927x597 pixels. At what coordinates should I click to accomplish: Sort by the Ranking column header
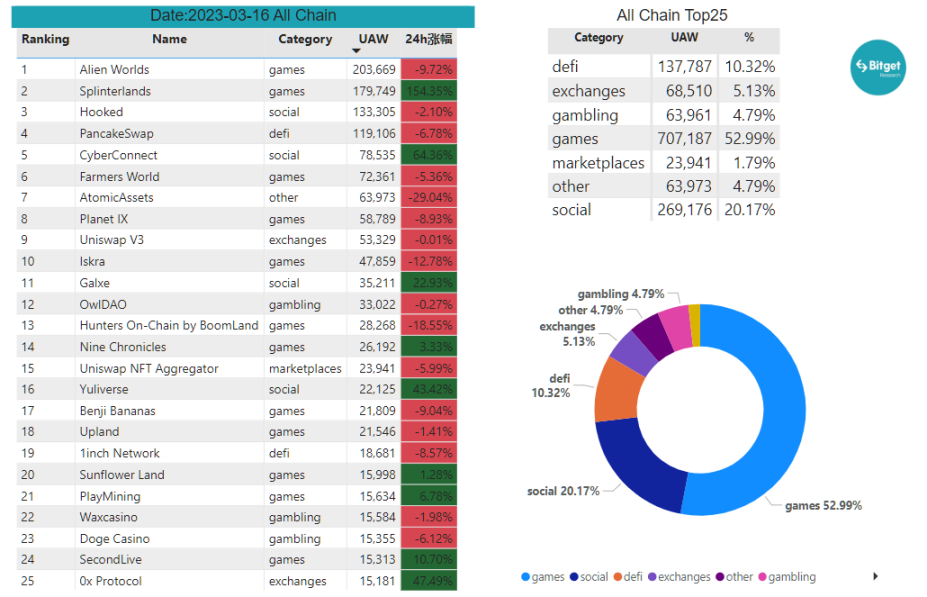point(46,39)
